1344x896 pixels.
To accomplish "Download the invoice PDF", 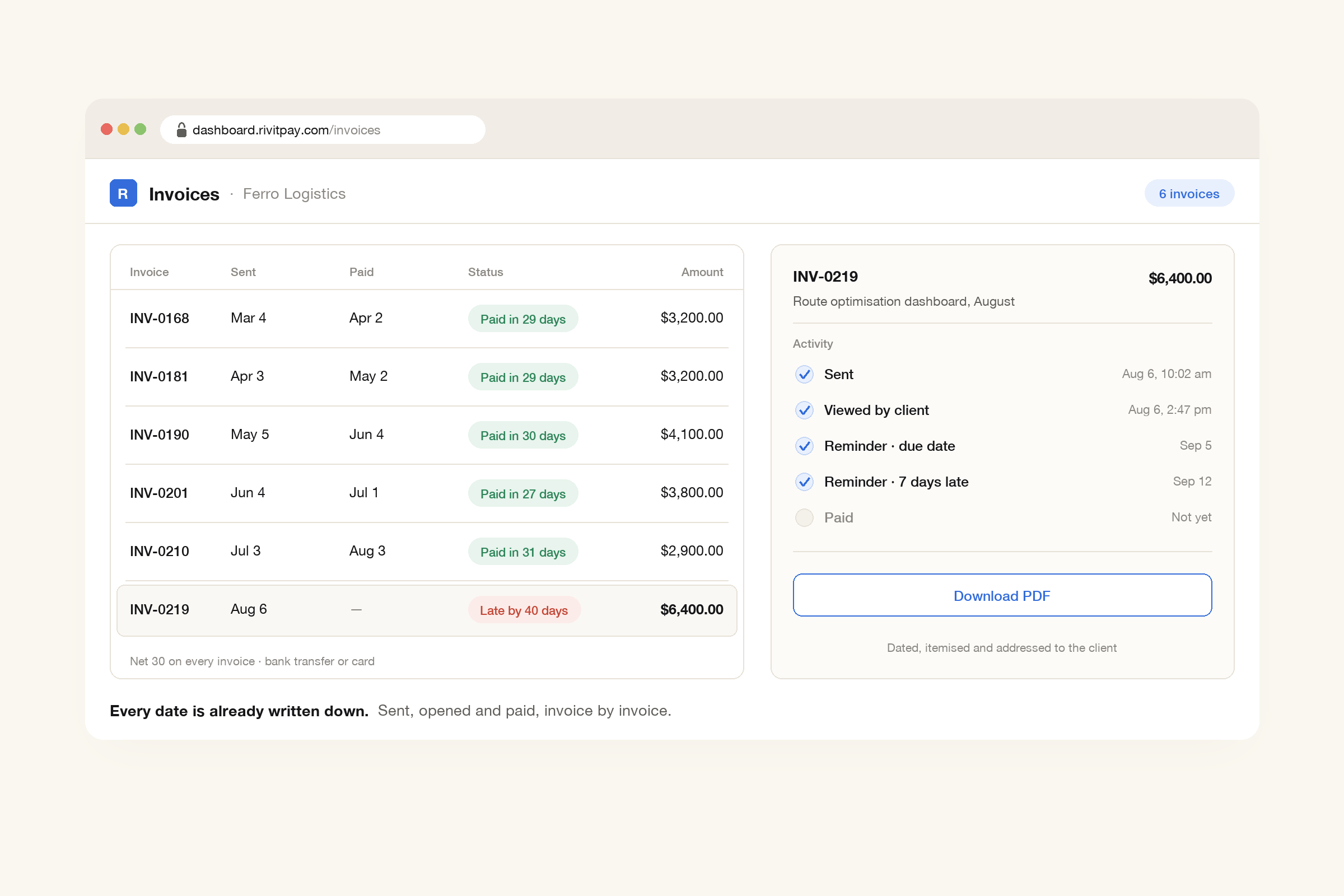I will tap(1002, 595).
